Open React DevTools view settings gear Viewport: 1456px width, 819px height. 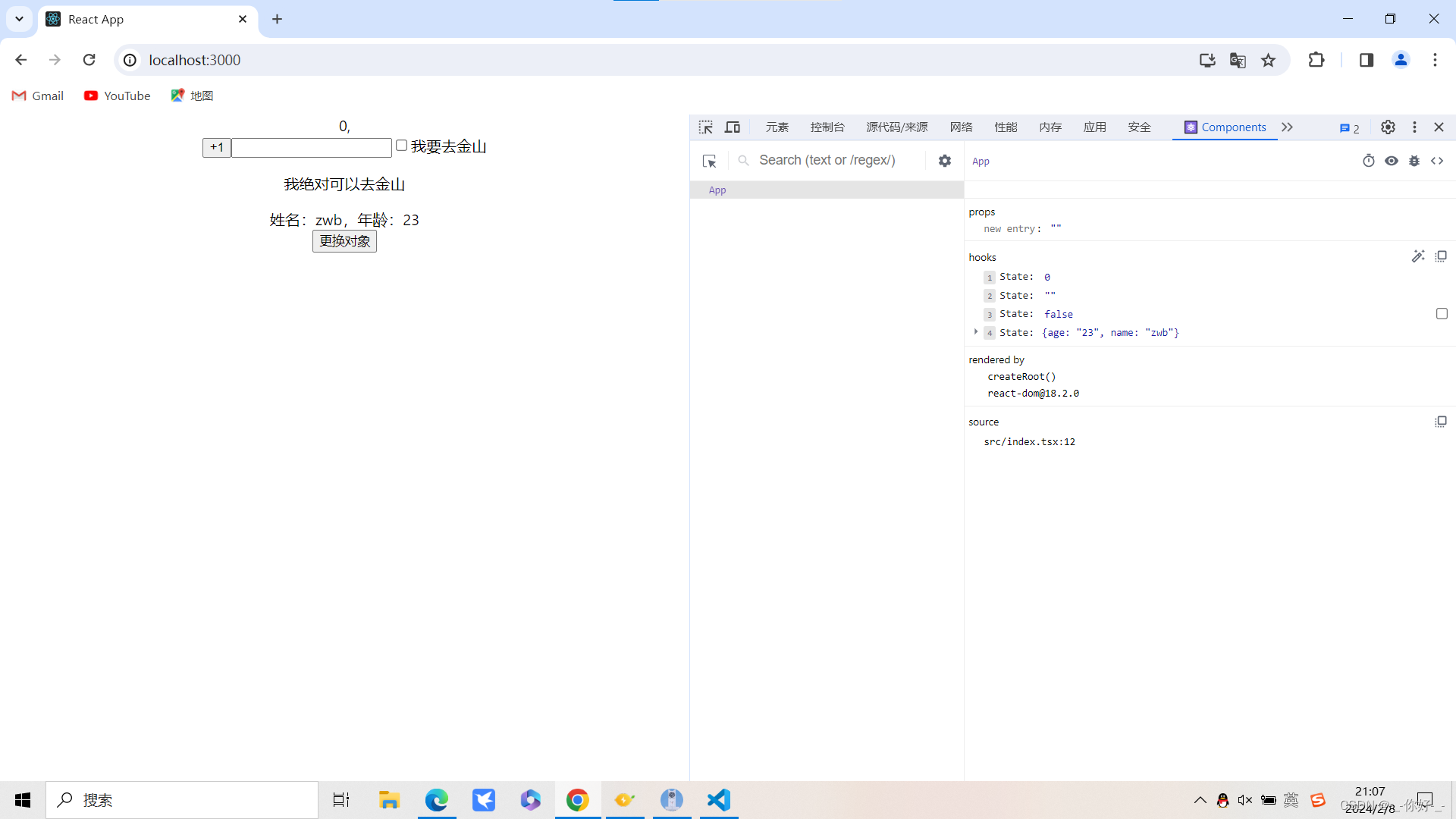944,161
